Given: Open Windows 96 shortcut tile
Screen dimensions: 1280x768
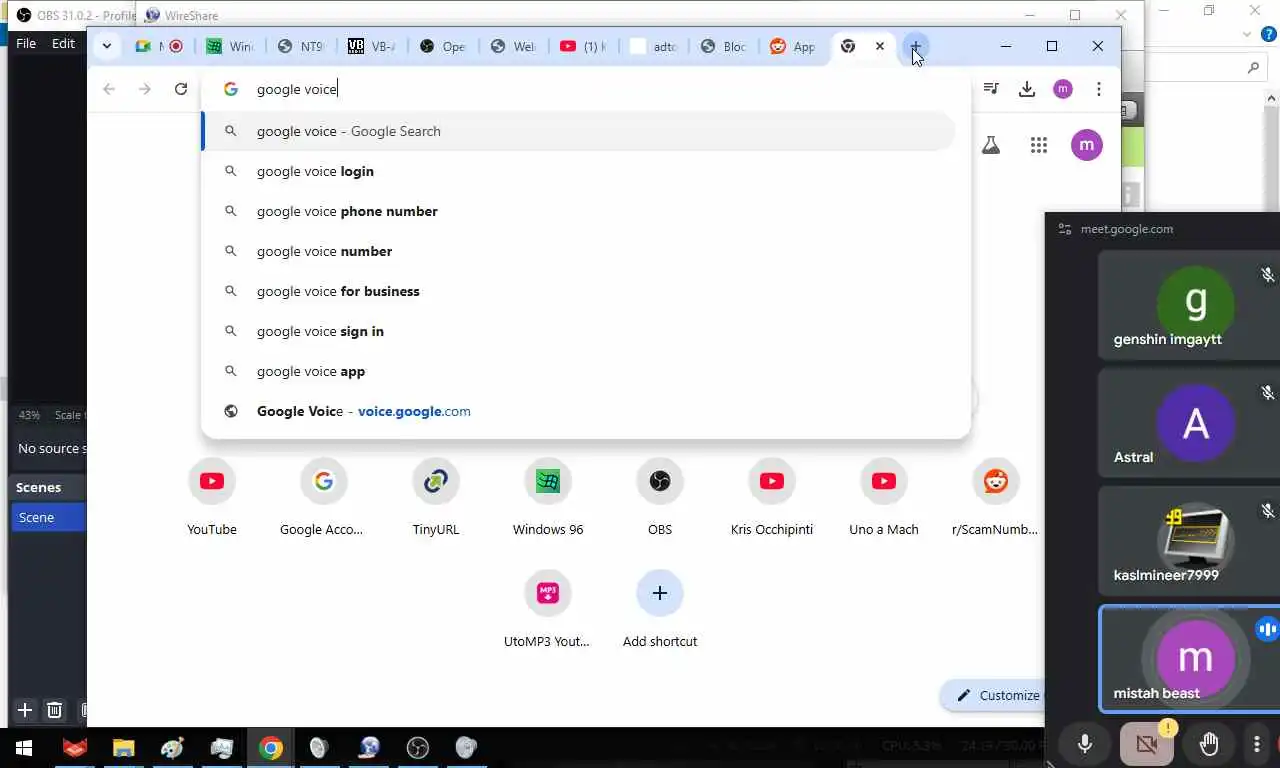Looking at the screenshot, I should pyautogui.click(x=548, y=497).
